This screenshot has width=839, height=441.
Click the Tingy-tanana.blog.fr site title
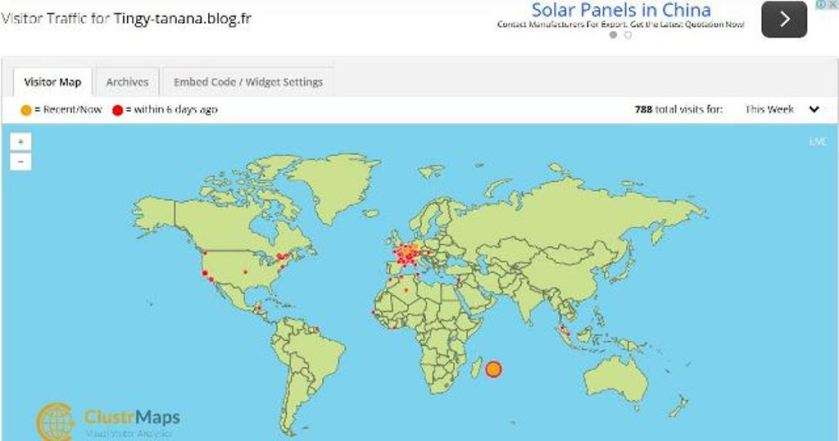pos(182,18)
